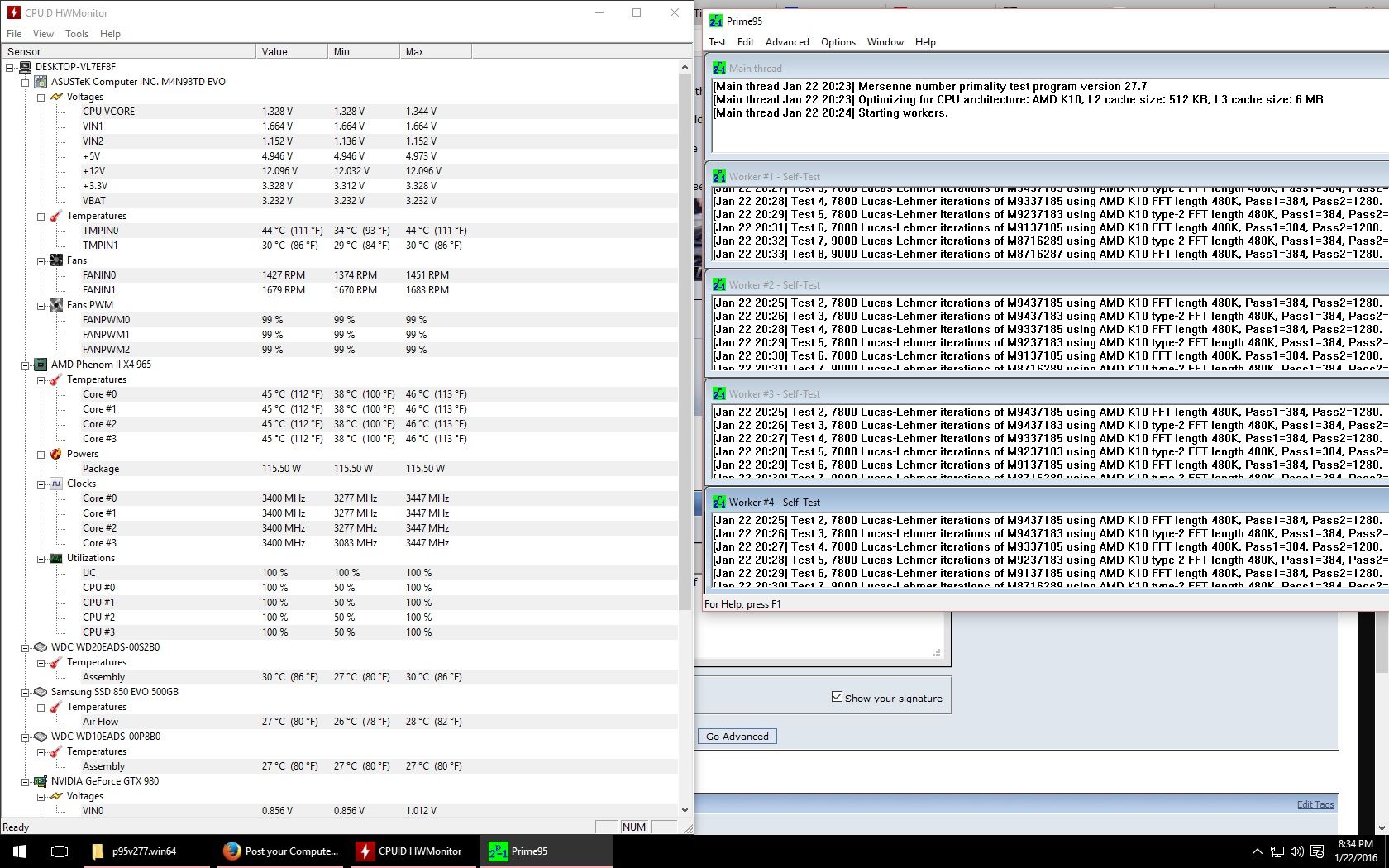Open the HWMonitor View menu
This screenshot has width=1389, height=868.
click(x=43, y=34)
